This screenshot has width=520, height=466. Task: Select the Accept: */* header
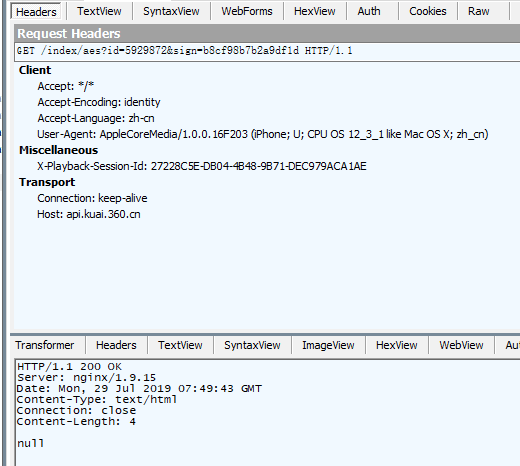coord(66,86)
